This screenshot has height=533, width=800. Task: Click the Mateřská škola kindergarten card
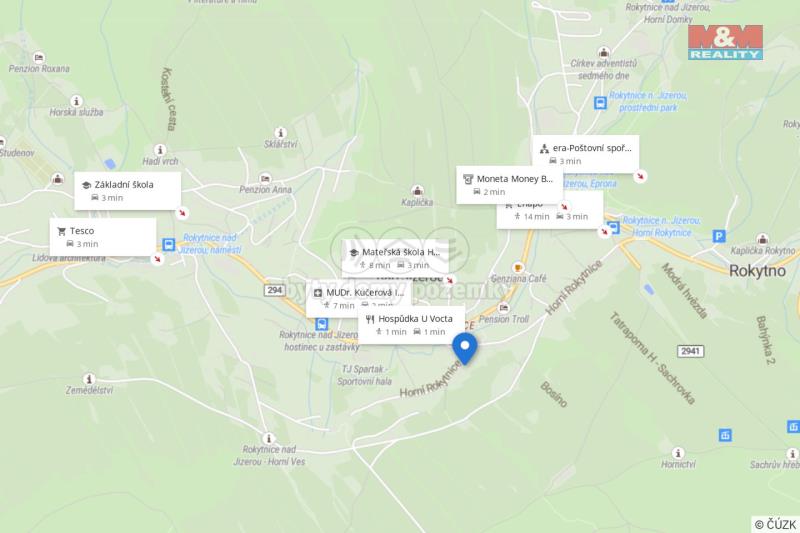click(395, 258)
